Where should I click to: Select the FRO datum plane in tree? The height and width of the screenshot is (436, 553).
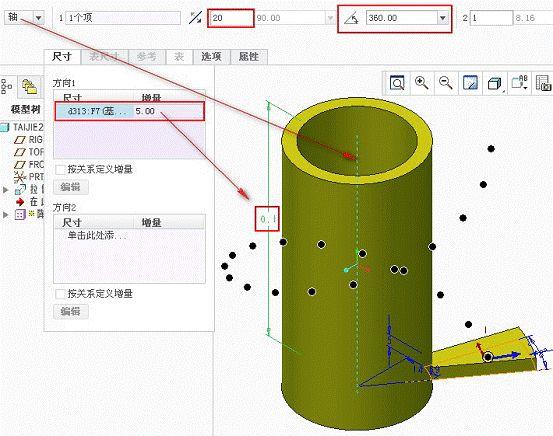[x=29, y=164]
